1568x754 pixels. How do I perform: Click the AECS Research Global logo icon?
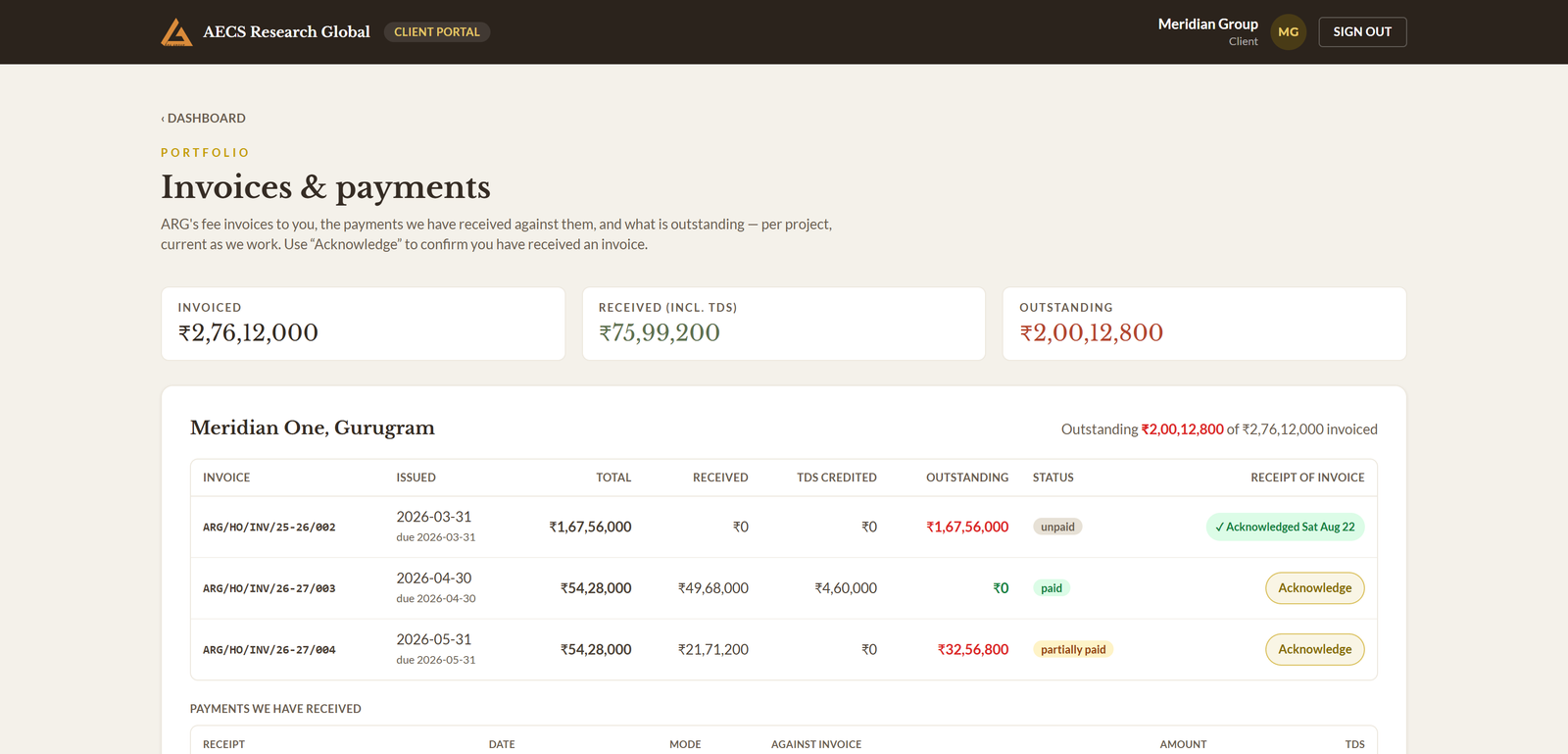click(x=176, y=32)
